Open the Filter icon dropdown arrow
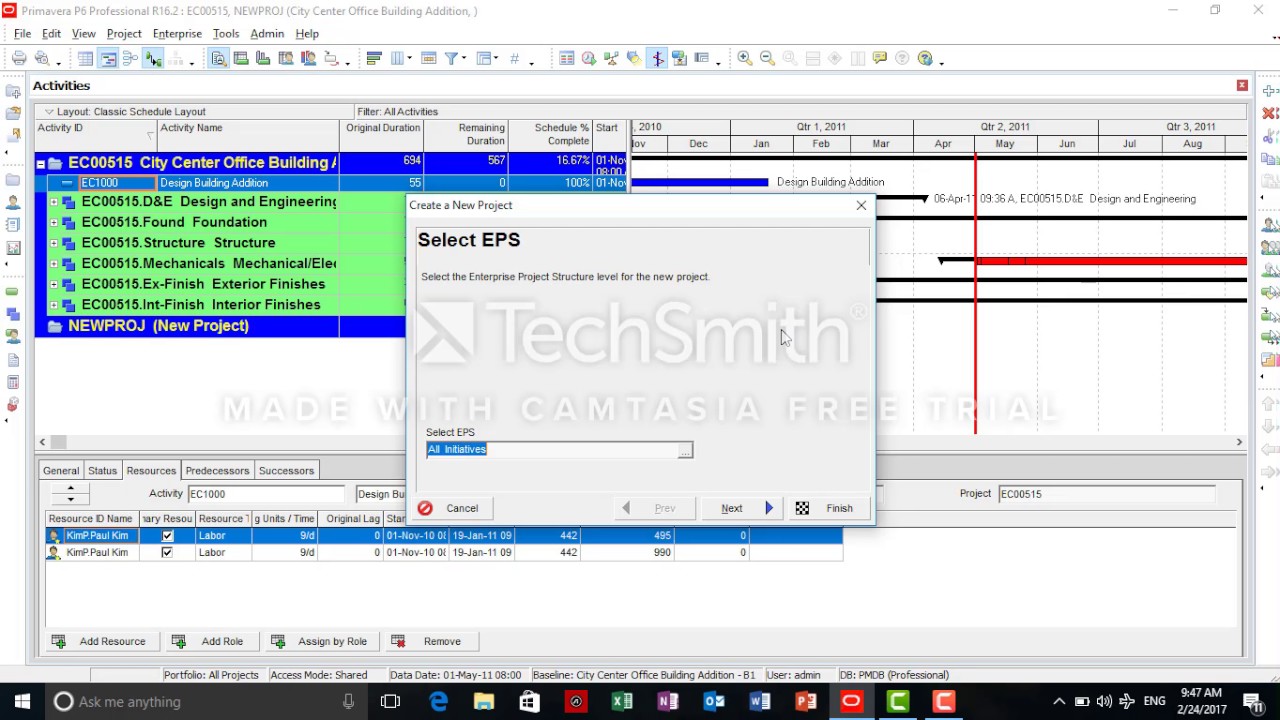 pos(465,59)
